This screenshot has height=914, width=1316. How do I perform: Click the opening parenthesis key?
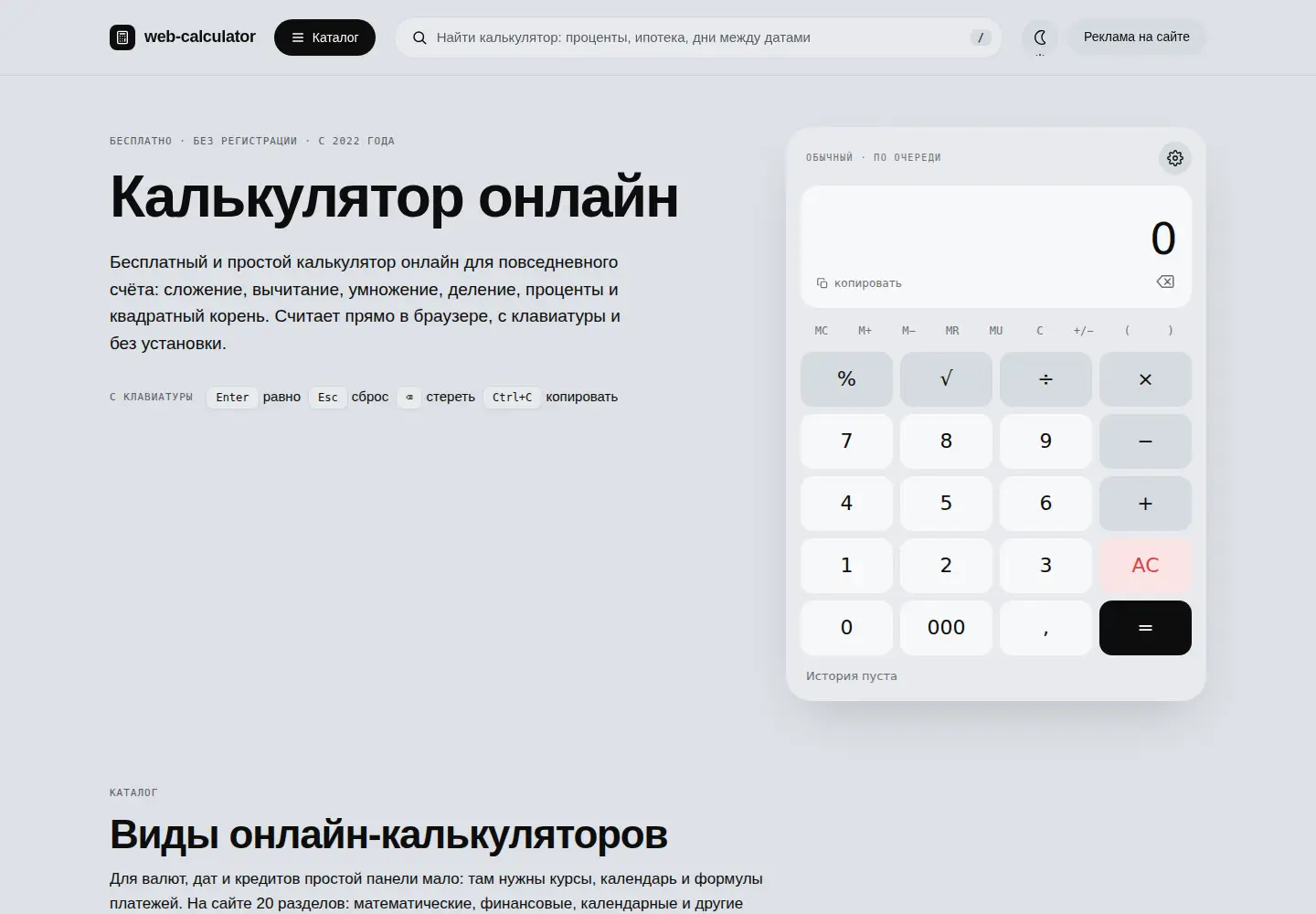click(1127, 331)
